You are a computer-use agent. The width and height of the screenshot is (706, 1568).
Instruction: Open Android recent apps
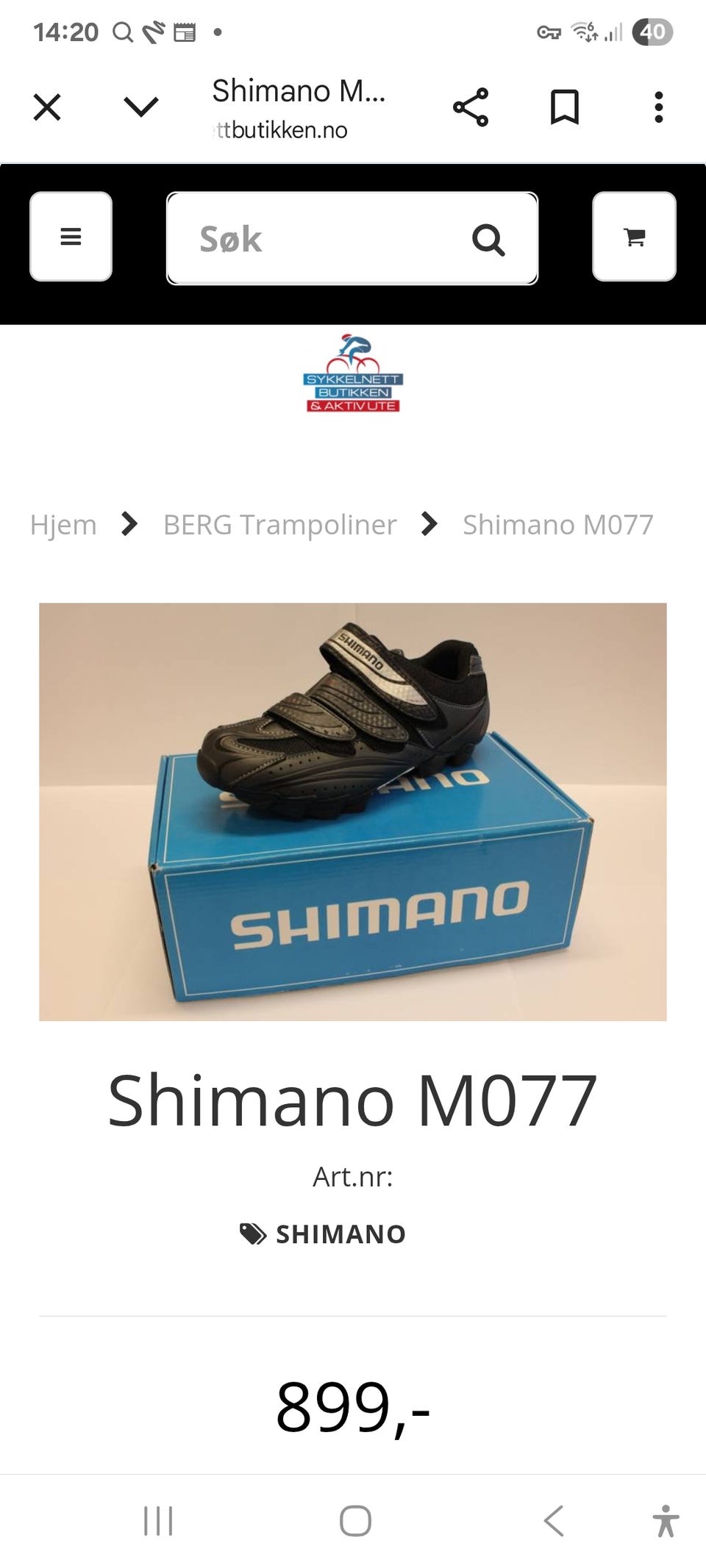(158, 1521)
